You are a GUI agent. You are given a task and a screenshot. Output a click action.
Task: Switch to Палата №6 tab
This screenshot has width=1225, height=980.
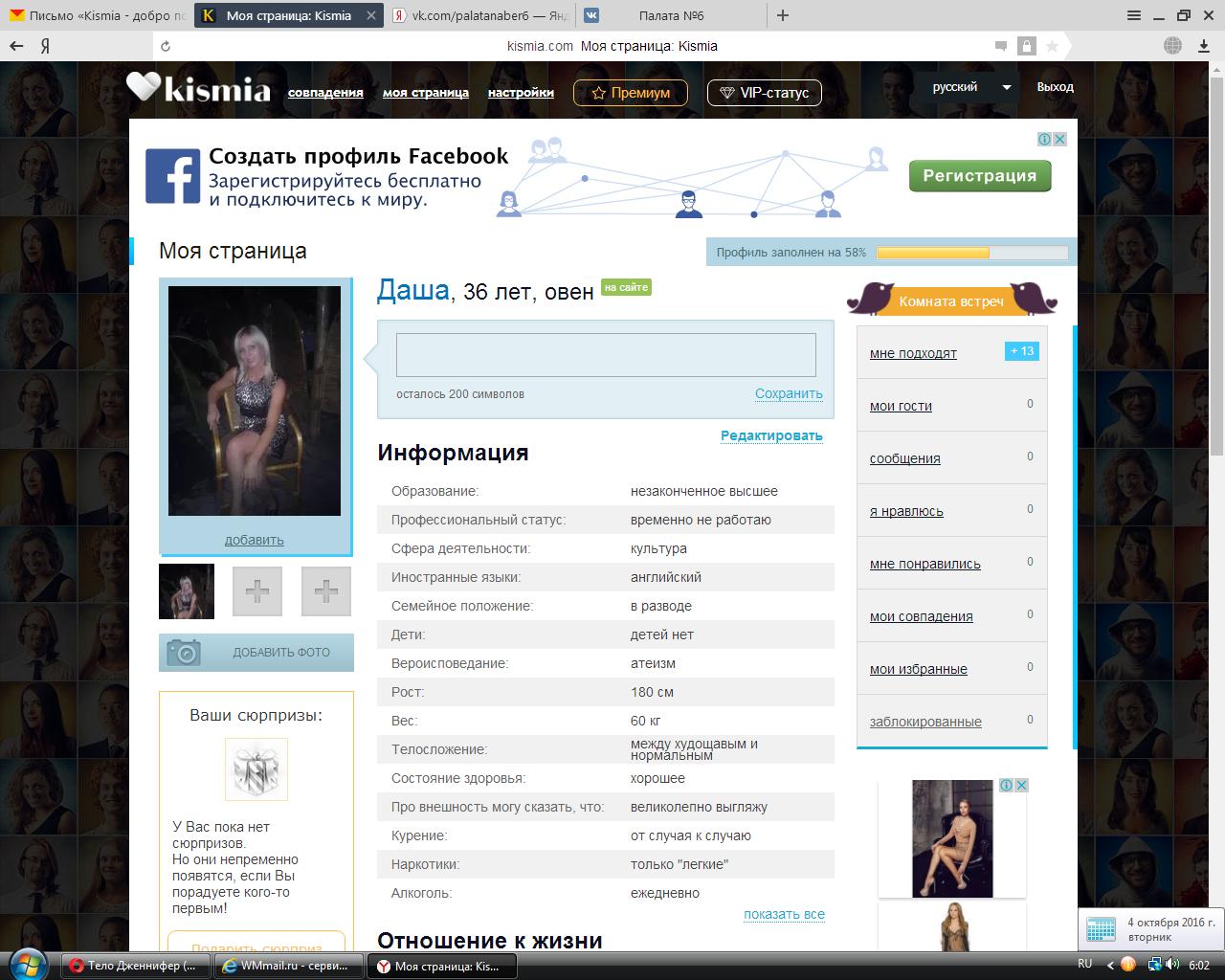(x=670, y=15)
